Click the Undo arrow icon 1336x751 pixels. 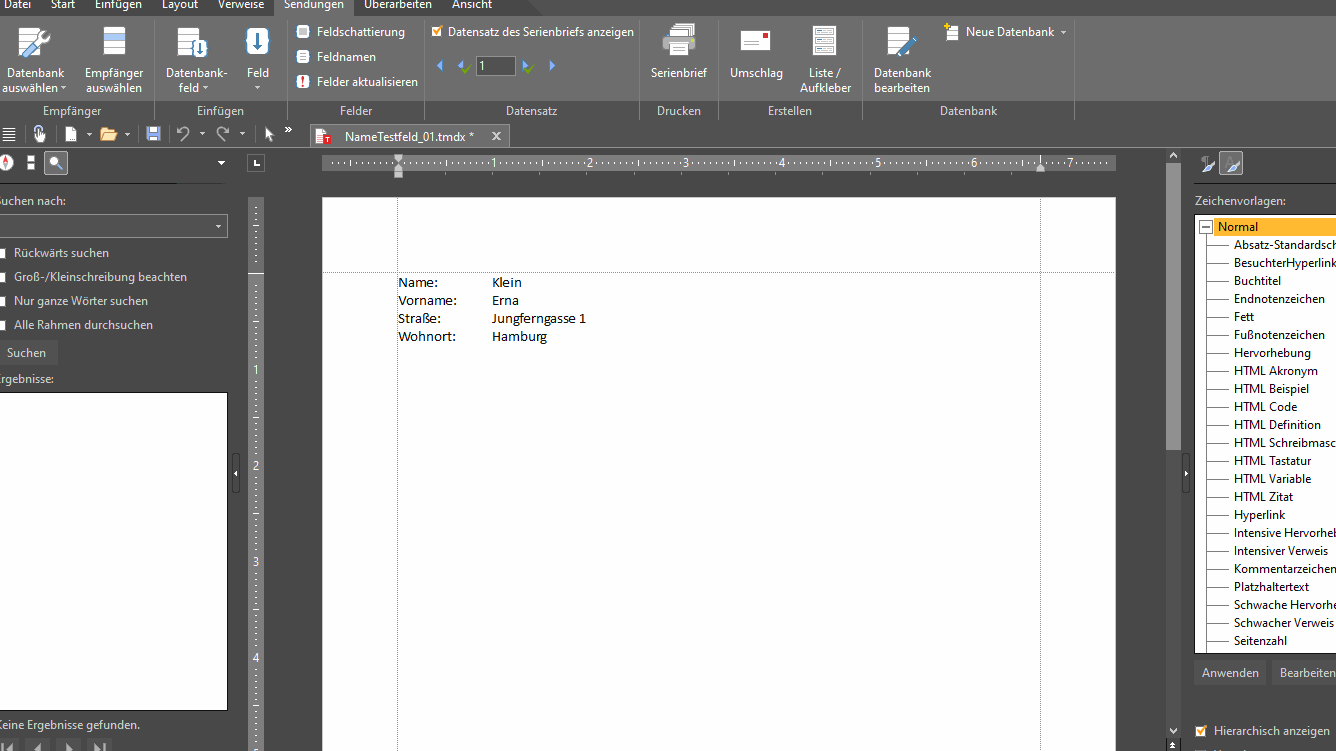[x=183, y=134]
